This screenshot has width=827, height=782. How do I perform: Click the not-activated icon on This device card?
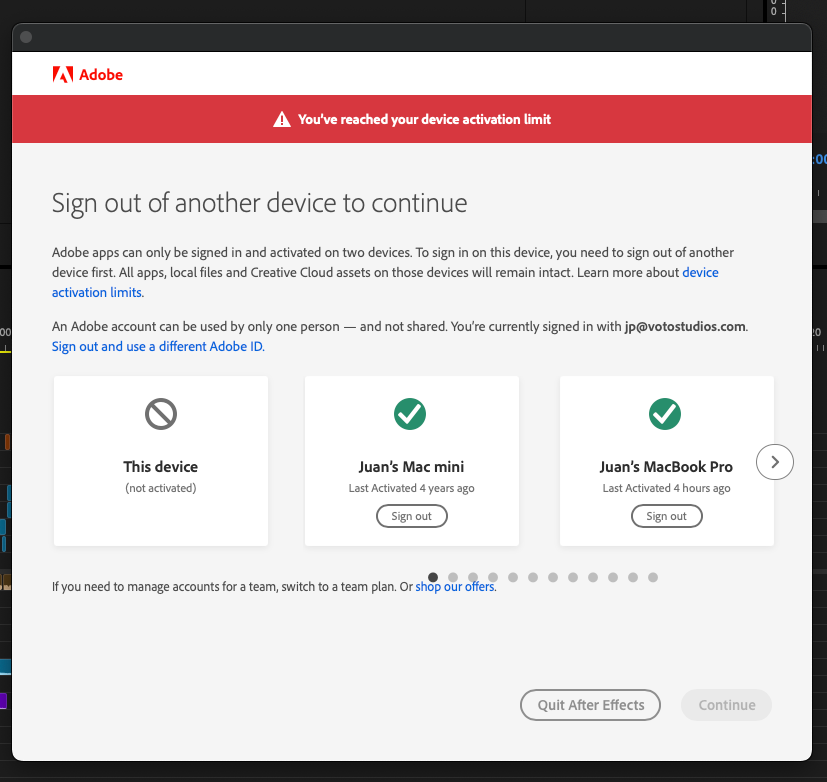(161, 414)
